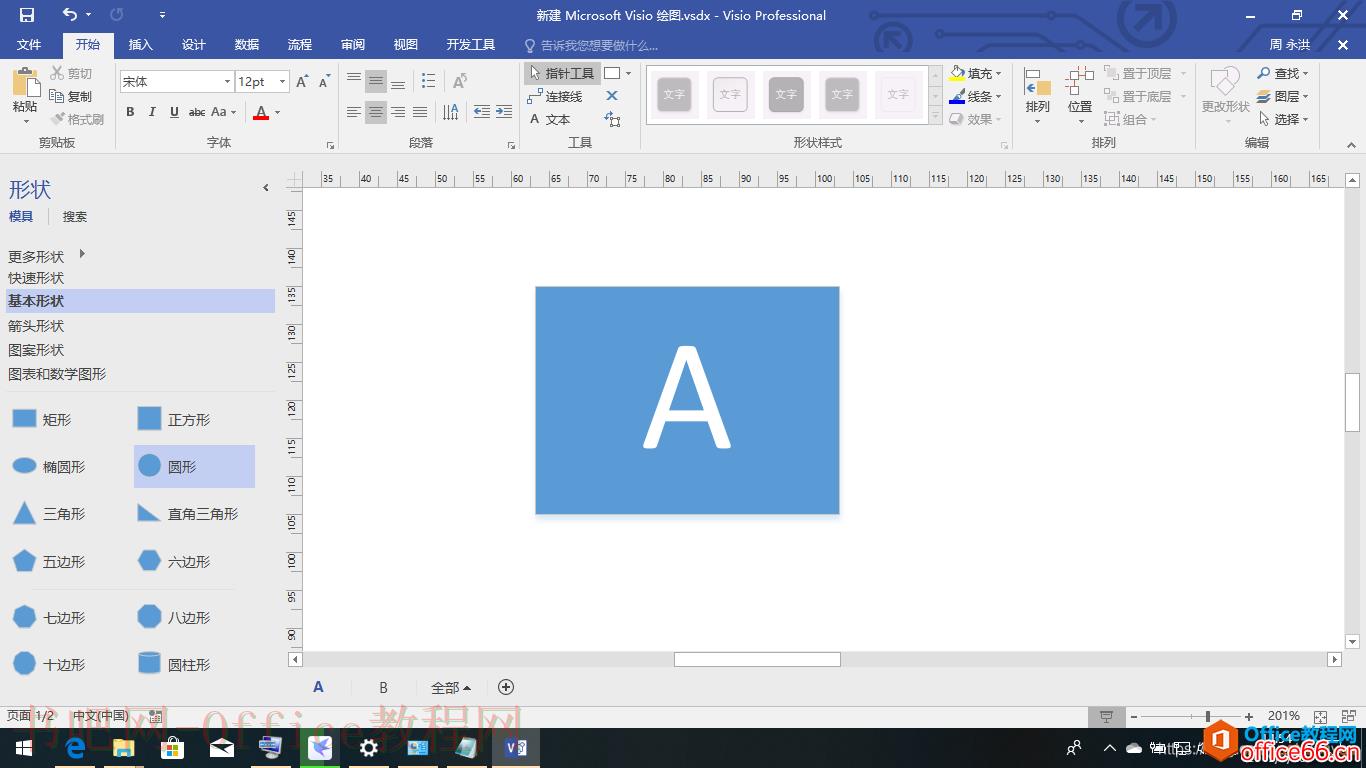This screenshot has height=768, width=1366.
Task: Select the Text tool 文本
Action: (x=550, y=119)
